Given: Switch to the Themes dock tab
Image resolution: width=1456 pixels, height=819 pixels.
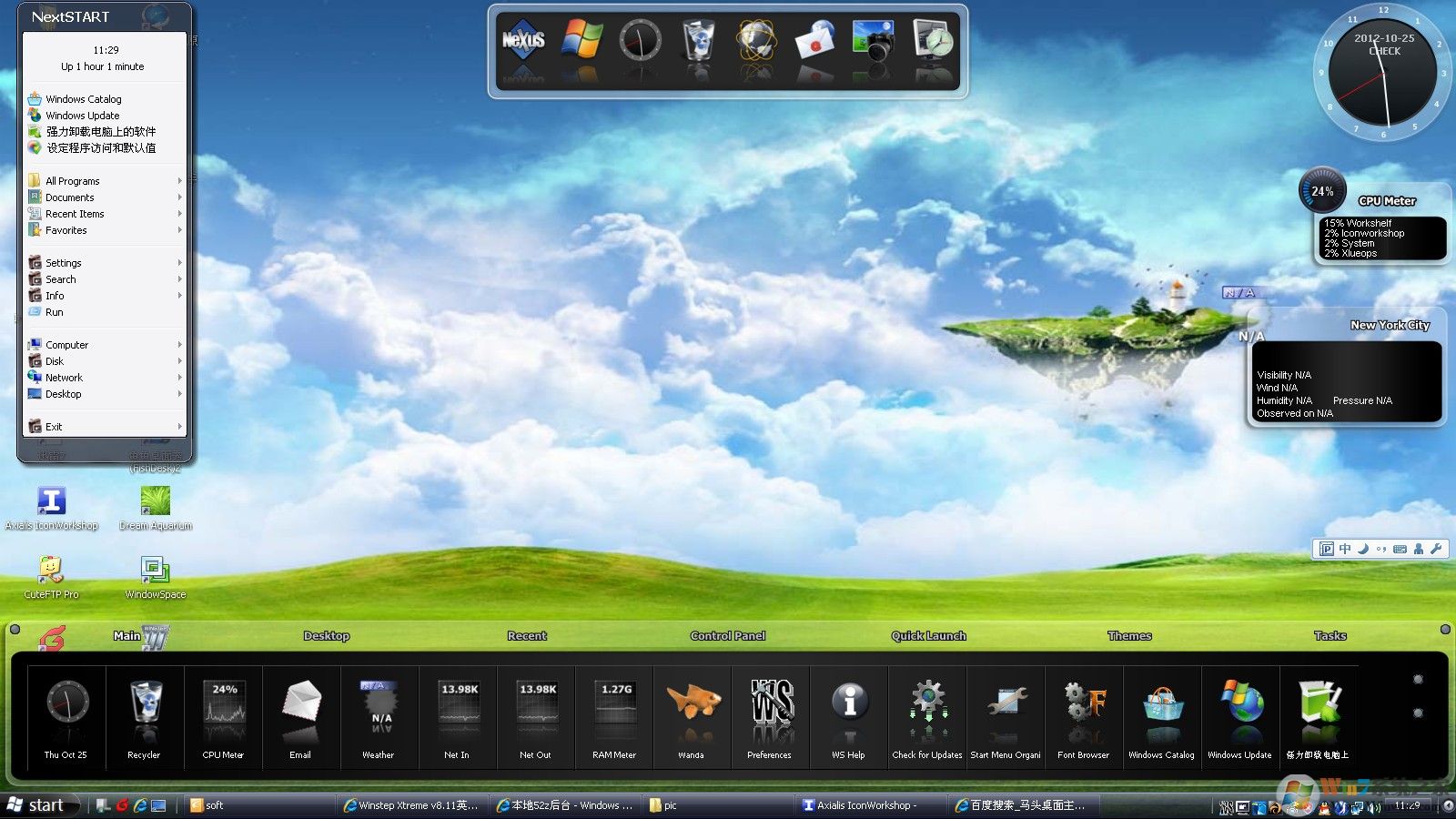Looking at the screenshot, I should (1129, 636).
